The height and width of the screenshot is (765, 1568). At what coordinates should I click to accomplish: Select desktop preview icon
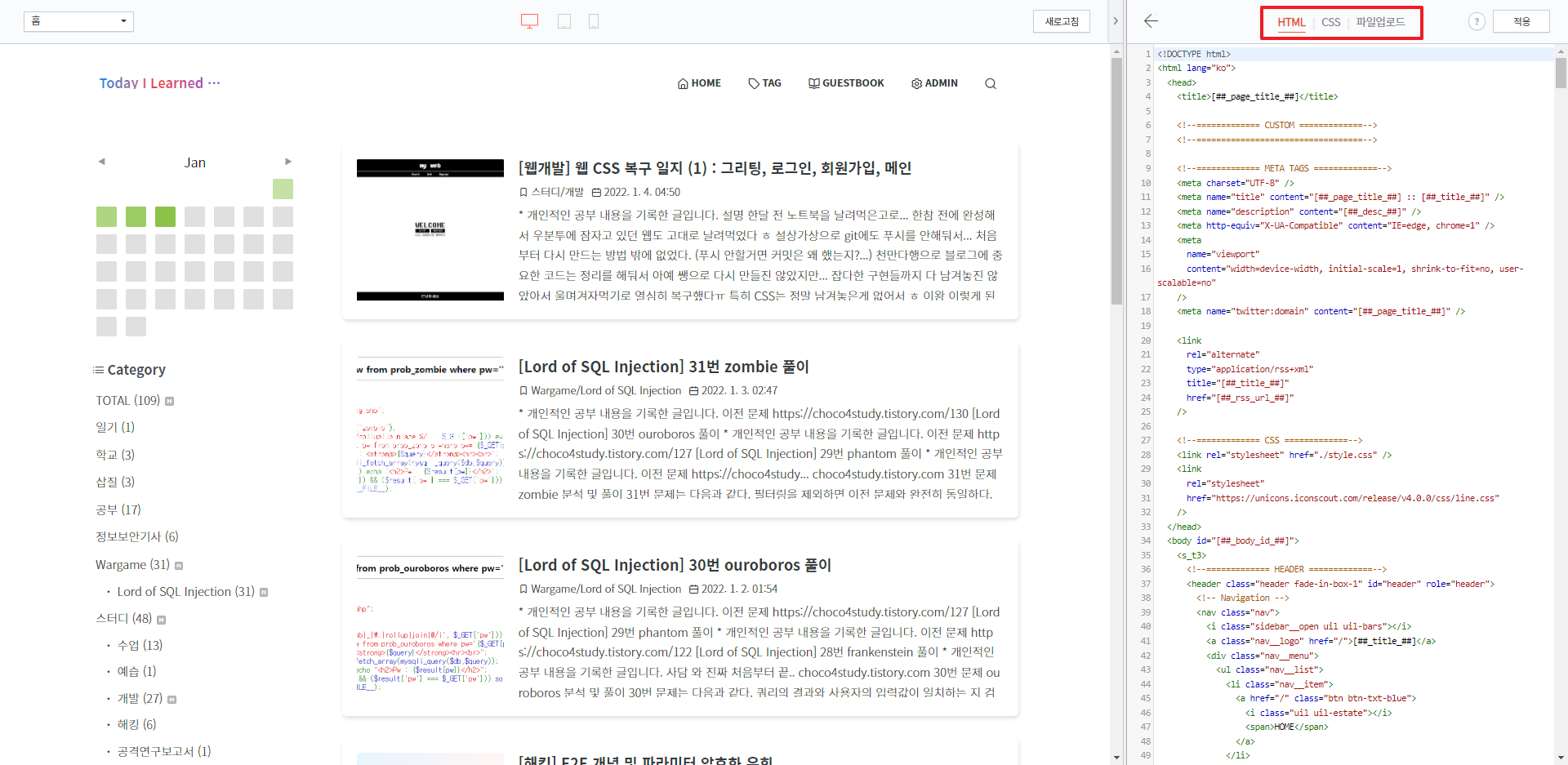coord(529,21)
